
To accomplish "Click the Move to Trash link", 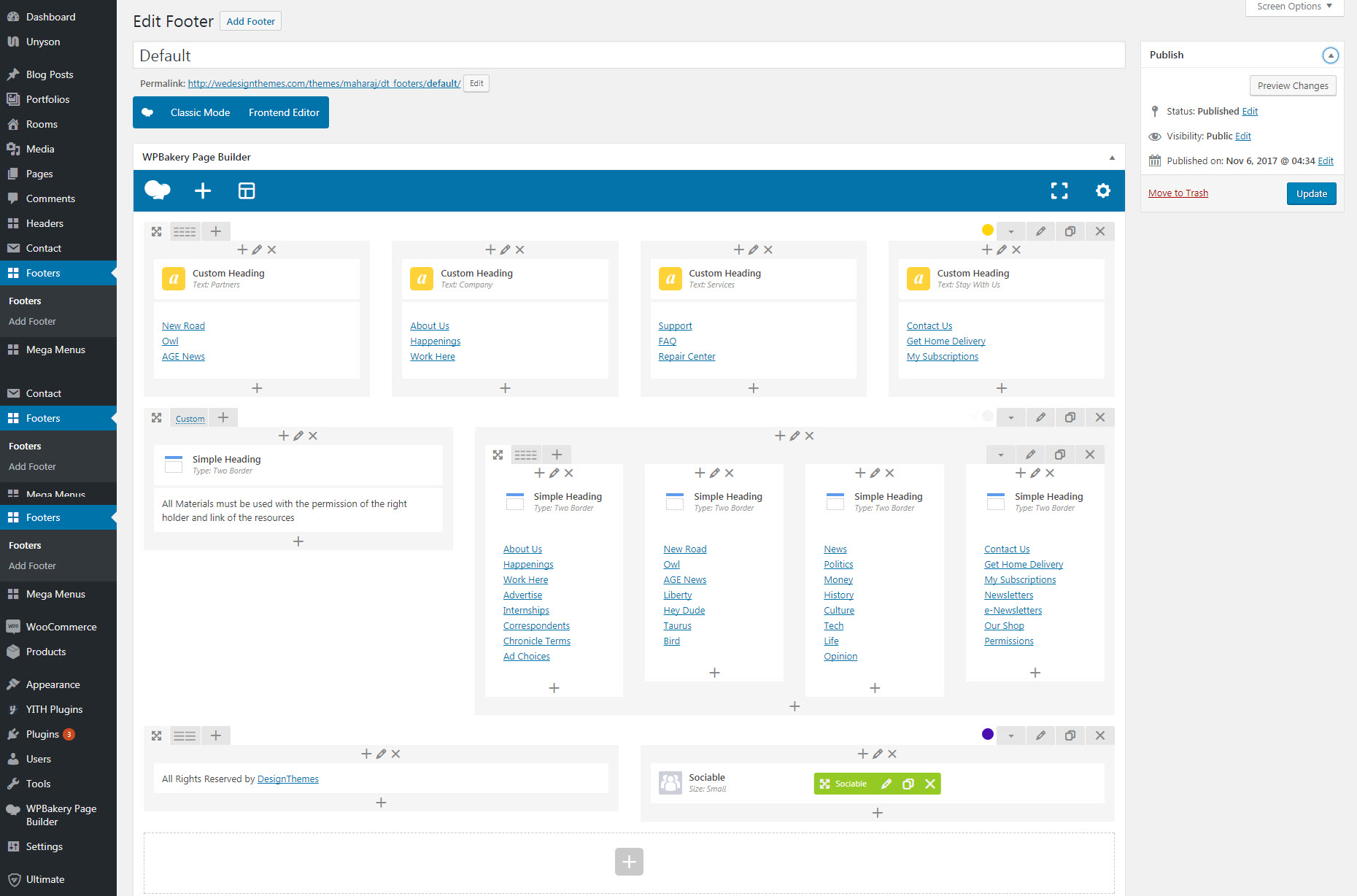I will pyautogui.click(x=1178, y=193).
